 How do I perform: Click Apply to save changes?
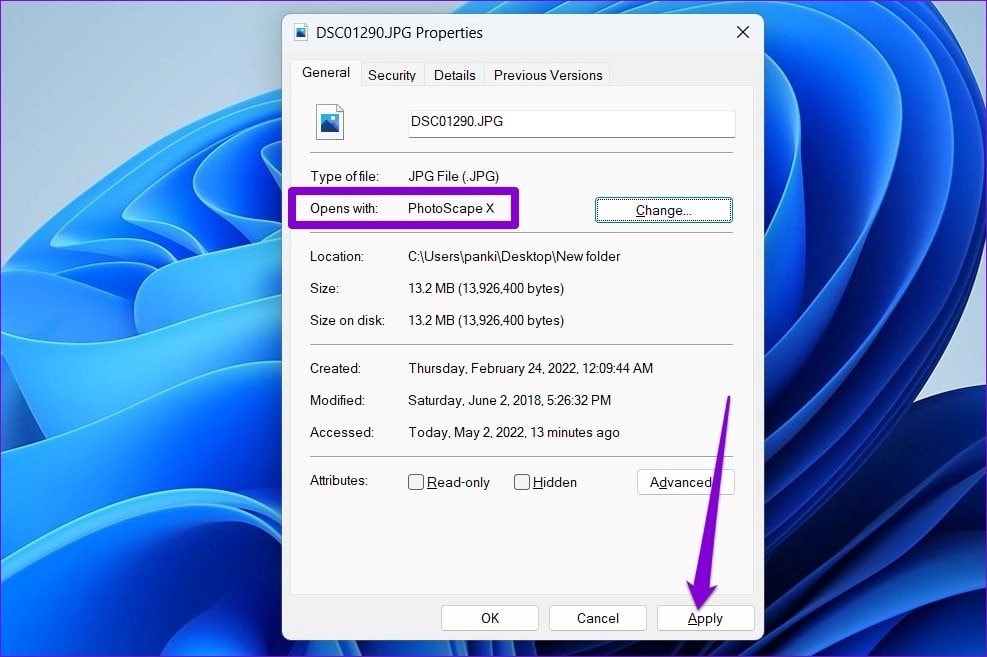[705, 618]
